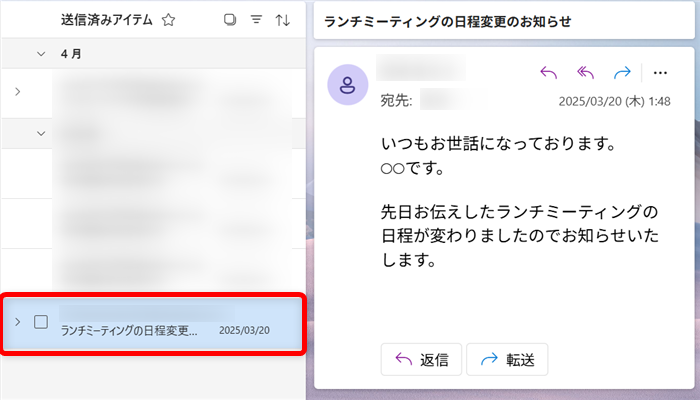This screenshot has width=700, height=400.
Task: Click the sort order arrows icon
Action: [282, 20]
